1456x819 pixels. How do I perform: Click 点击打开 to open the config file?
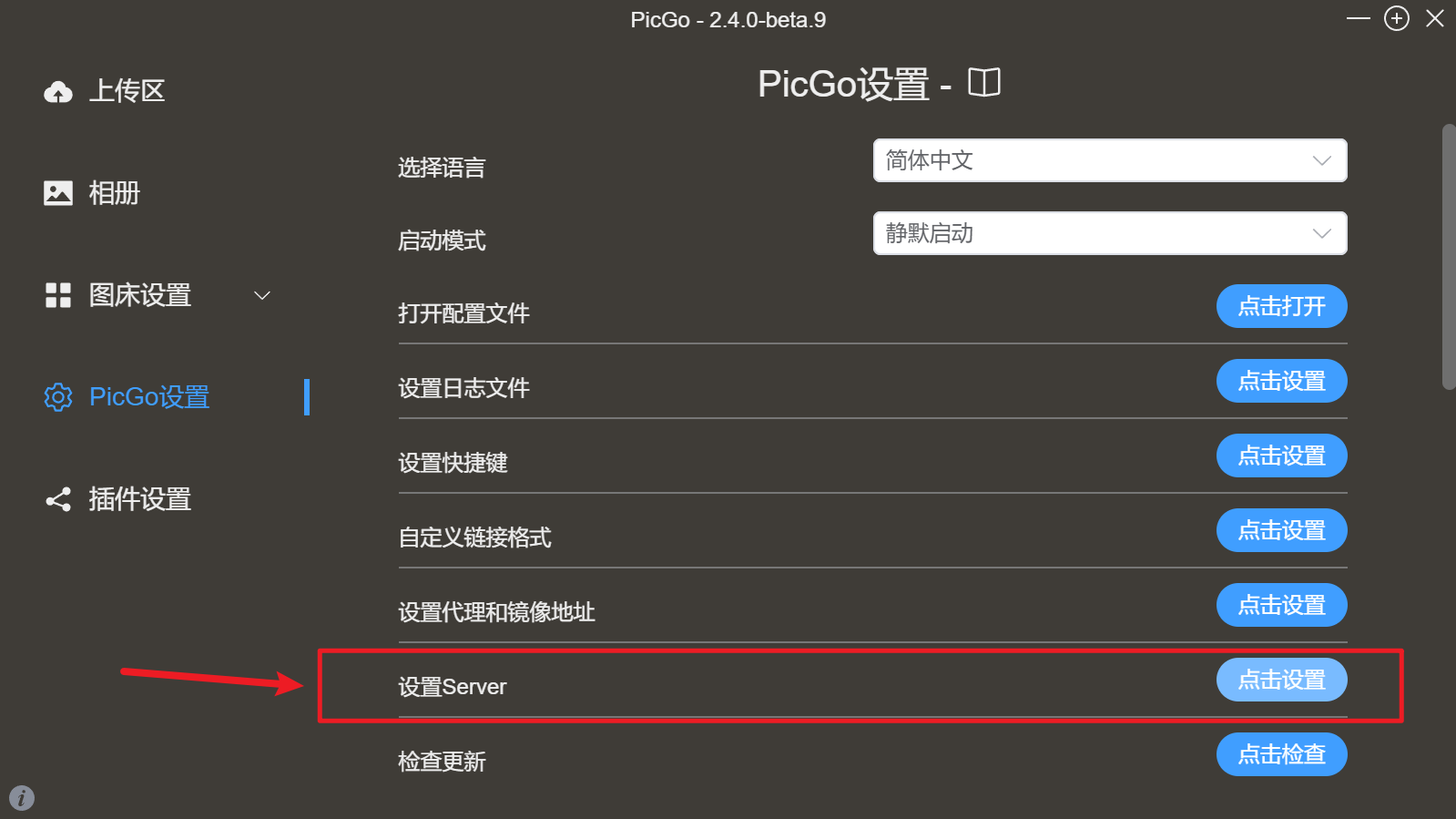tap(1280, 306)
